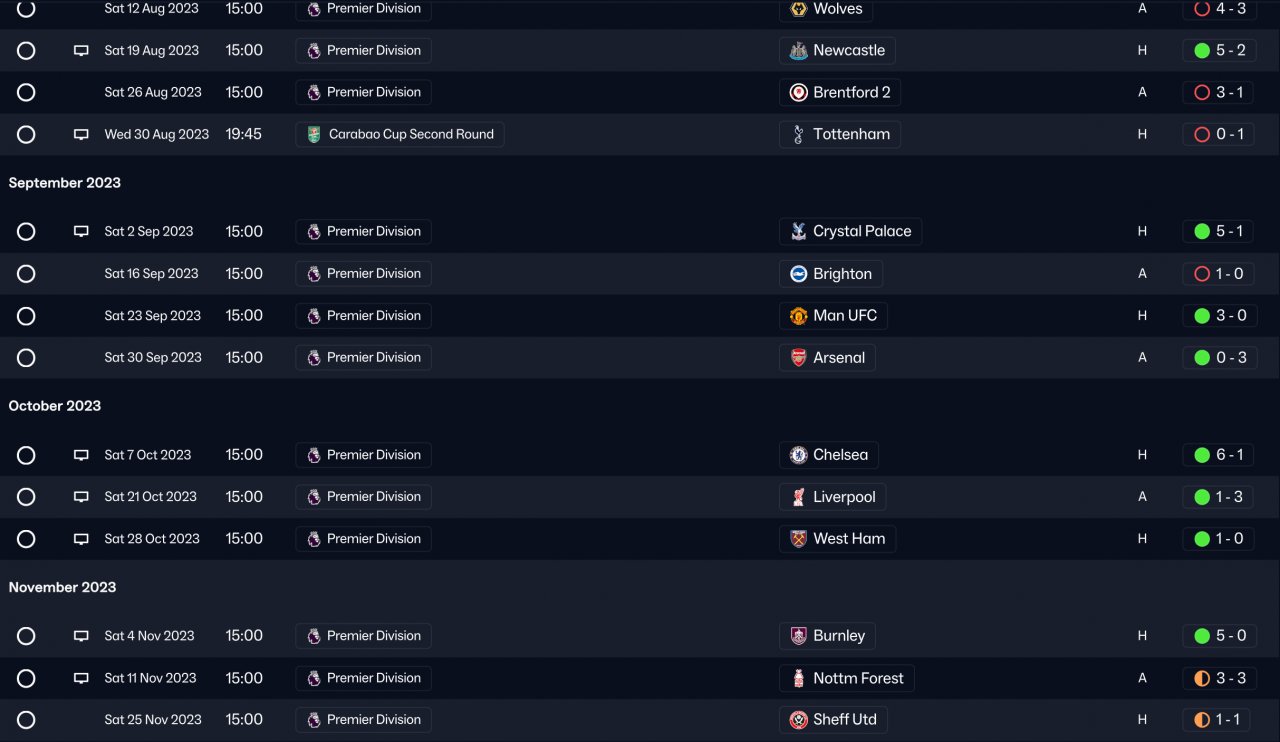The image size is (1280, 742).
Task: Open the 3 - 3 draw result
Action: coord(1219,678)
